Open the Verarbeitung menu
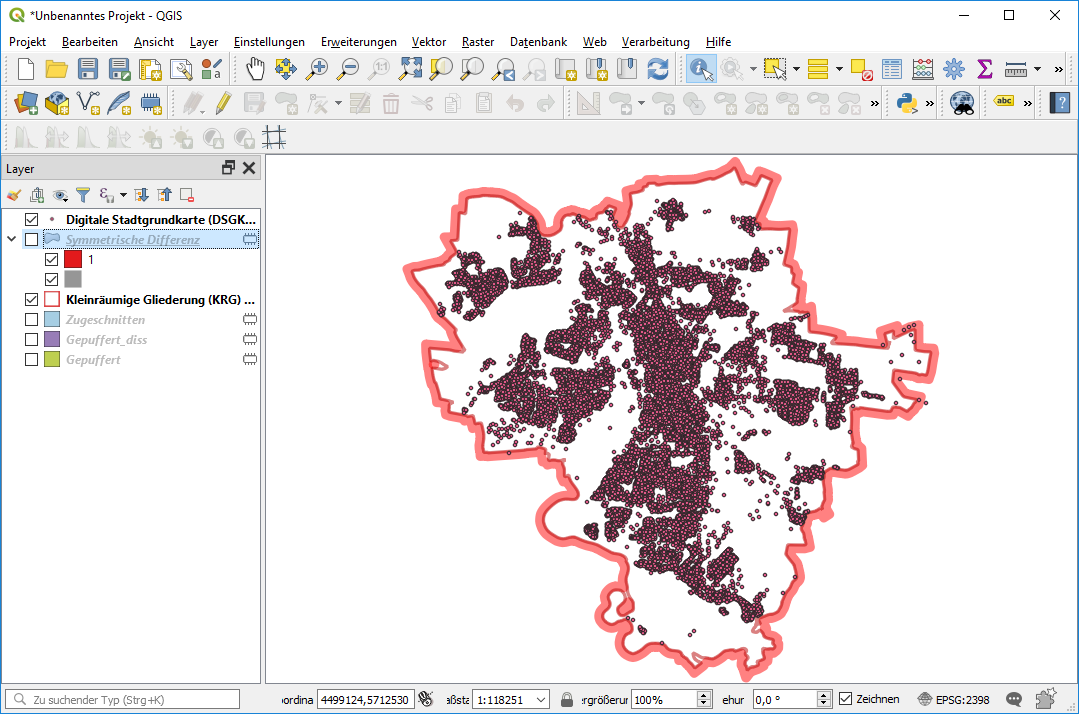The width and height of the screenshot is (1079, 714). 655,42
